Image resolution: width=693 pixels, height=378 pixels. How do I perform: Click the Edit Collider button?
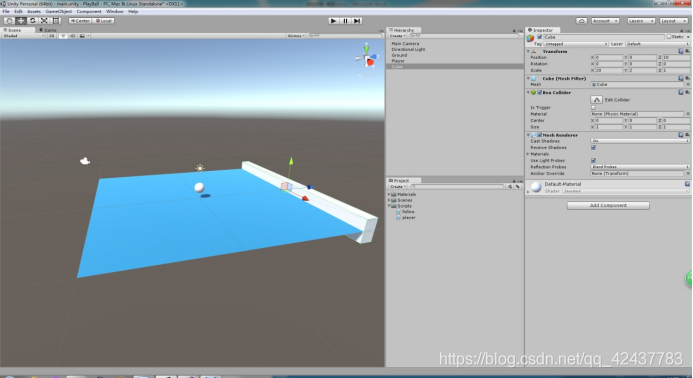(596, 100)
